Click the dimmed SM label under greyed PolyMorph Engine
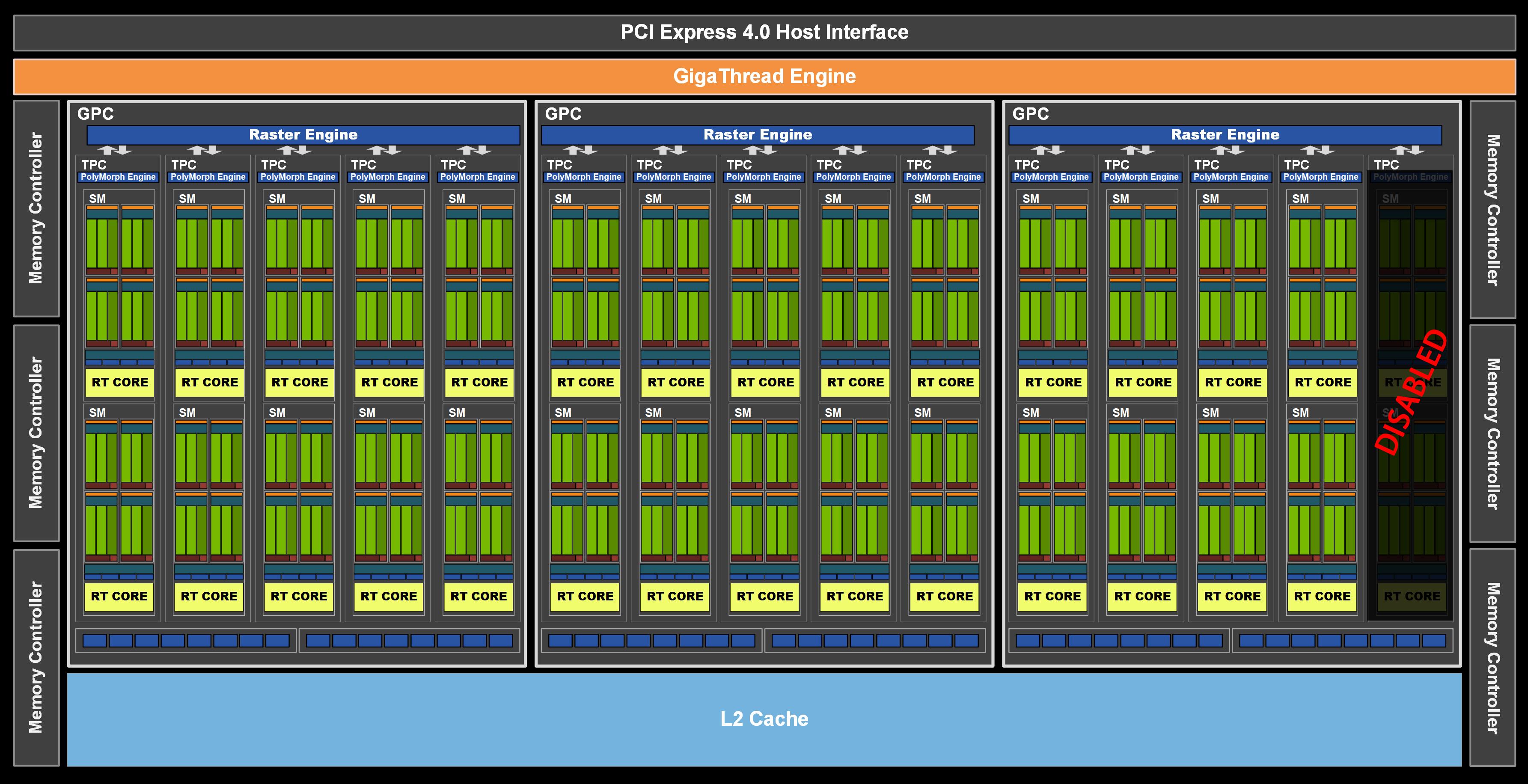 point(1390,199)
